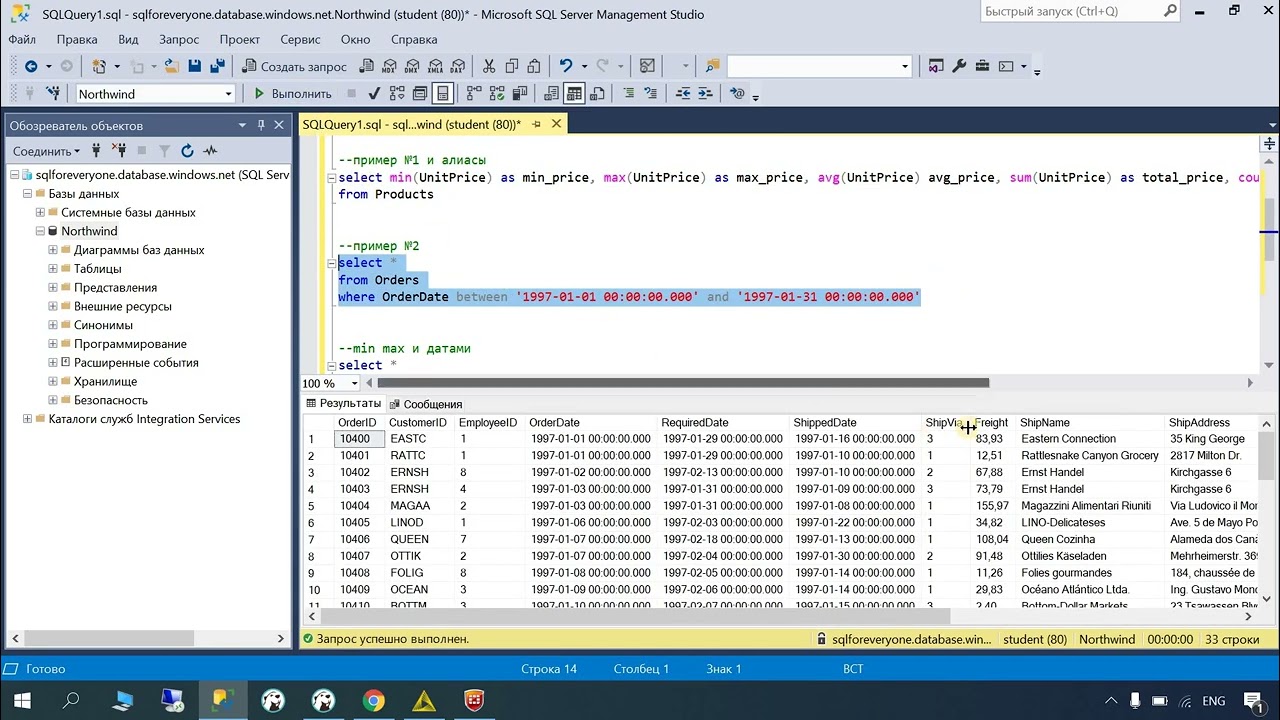1280x720 pixels.
Task: Open Object Explorer window position dropdown
Action: tap(242, 125)
